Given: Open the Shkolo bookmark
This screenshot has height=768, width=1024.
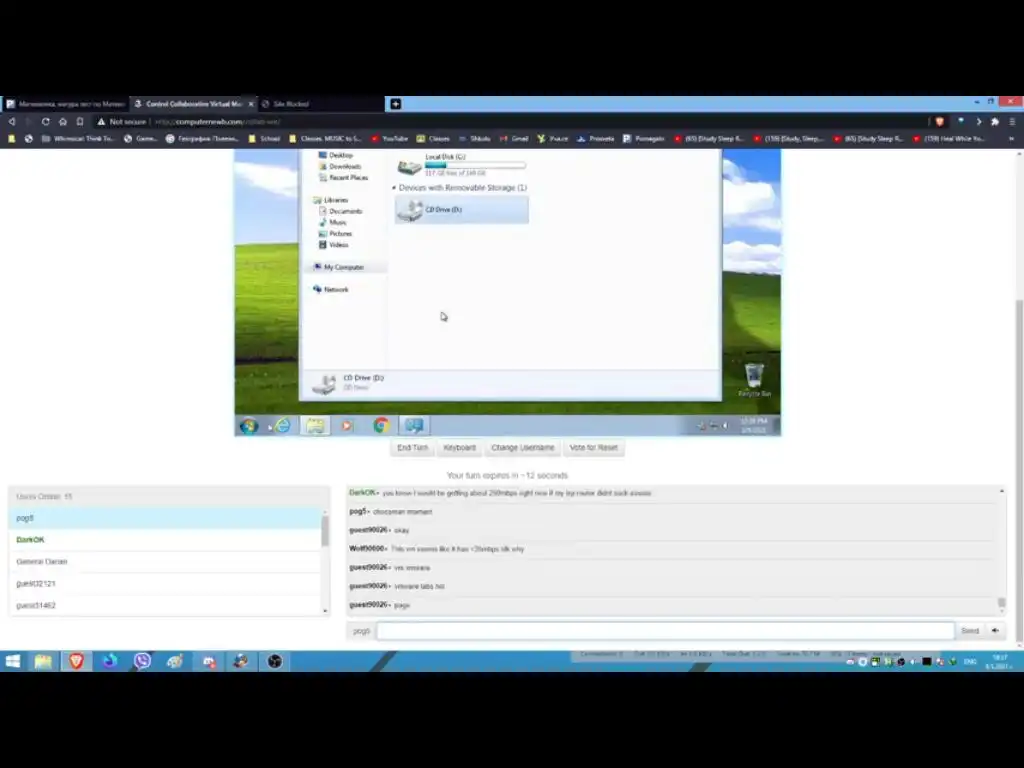Looking at the screenshot, I should click(x=475, y=138).
